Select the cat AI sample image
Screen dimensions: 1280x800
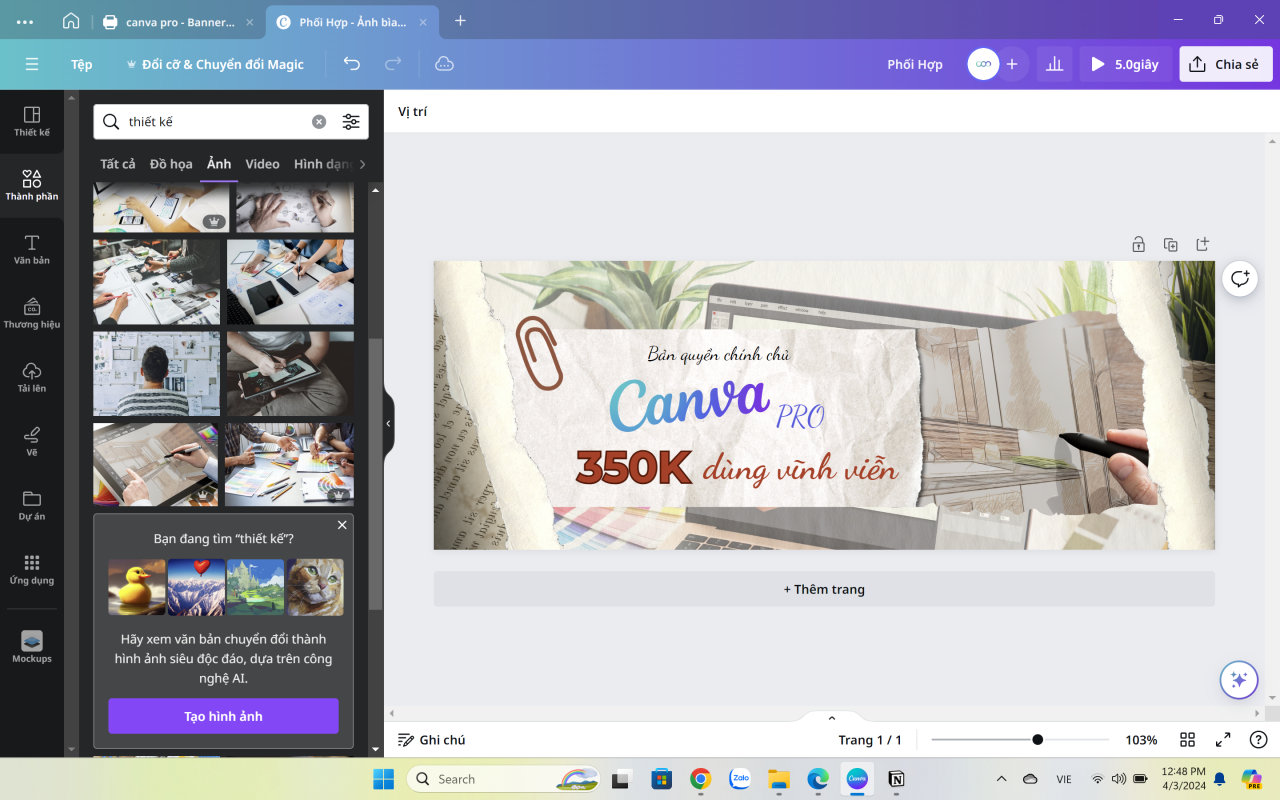coord(315,587)
